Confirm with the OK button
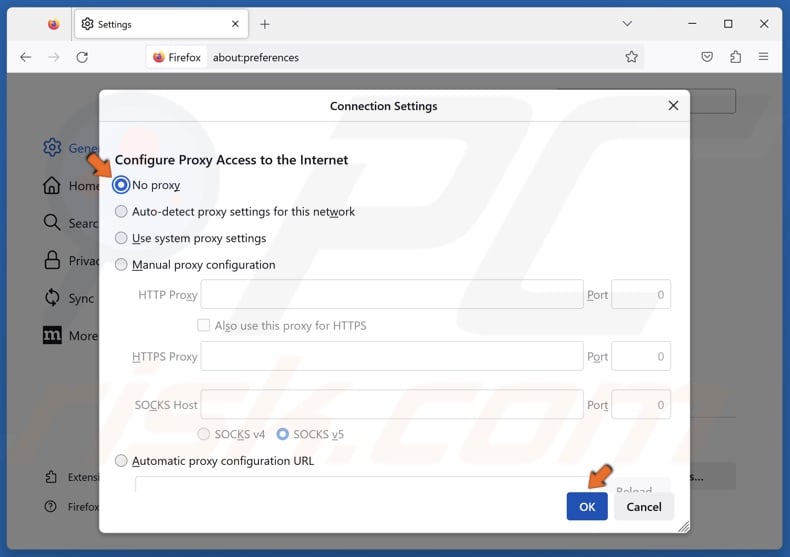This screenshot has width=790, height=557. (x=587, y=506)
